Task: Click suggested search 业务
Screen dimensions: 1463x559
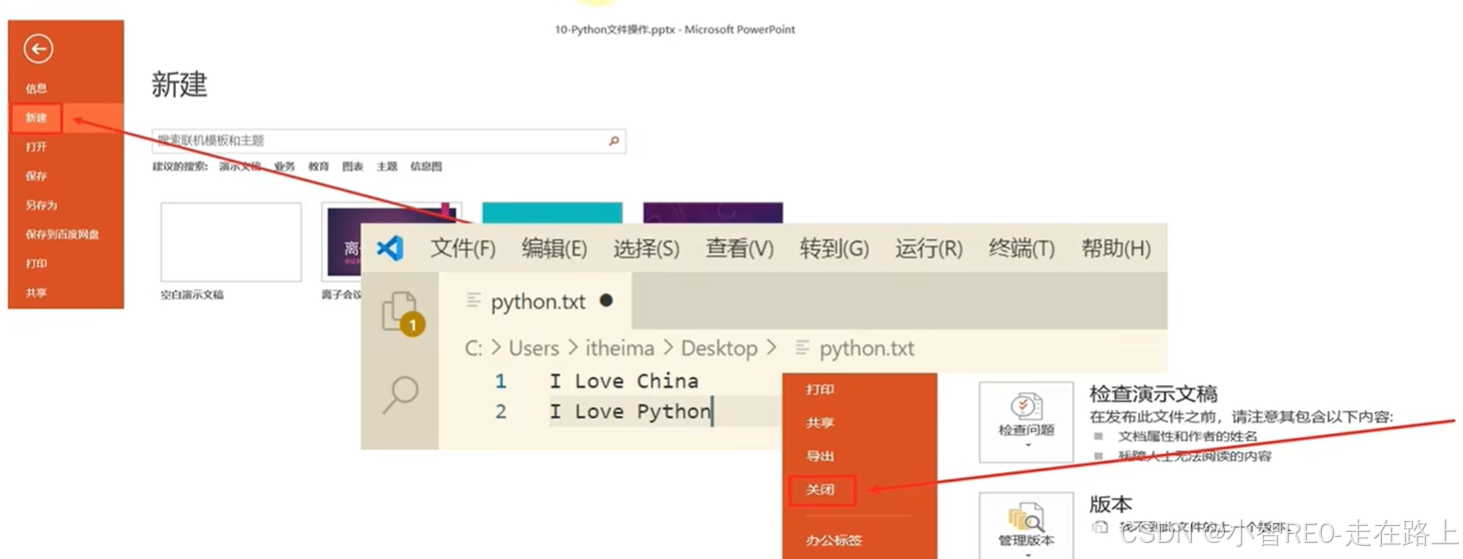Action: (285, 167)
